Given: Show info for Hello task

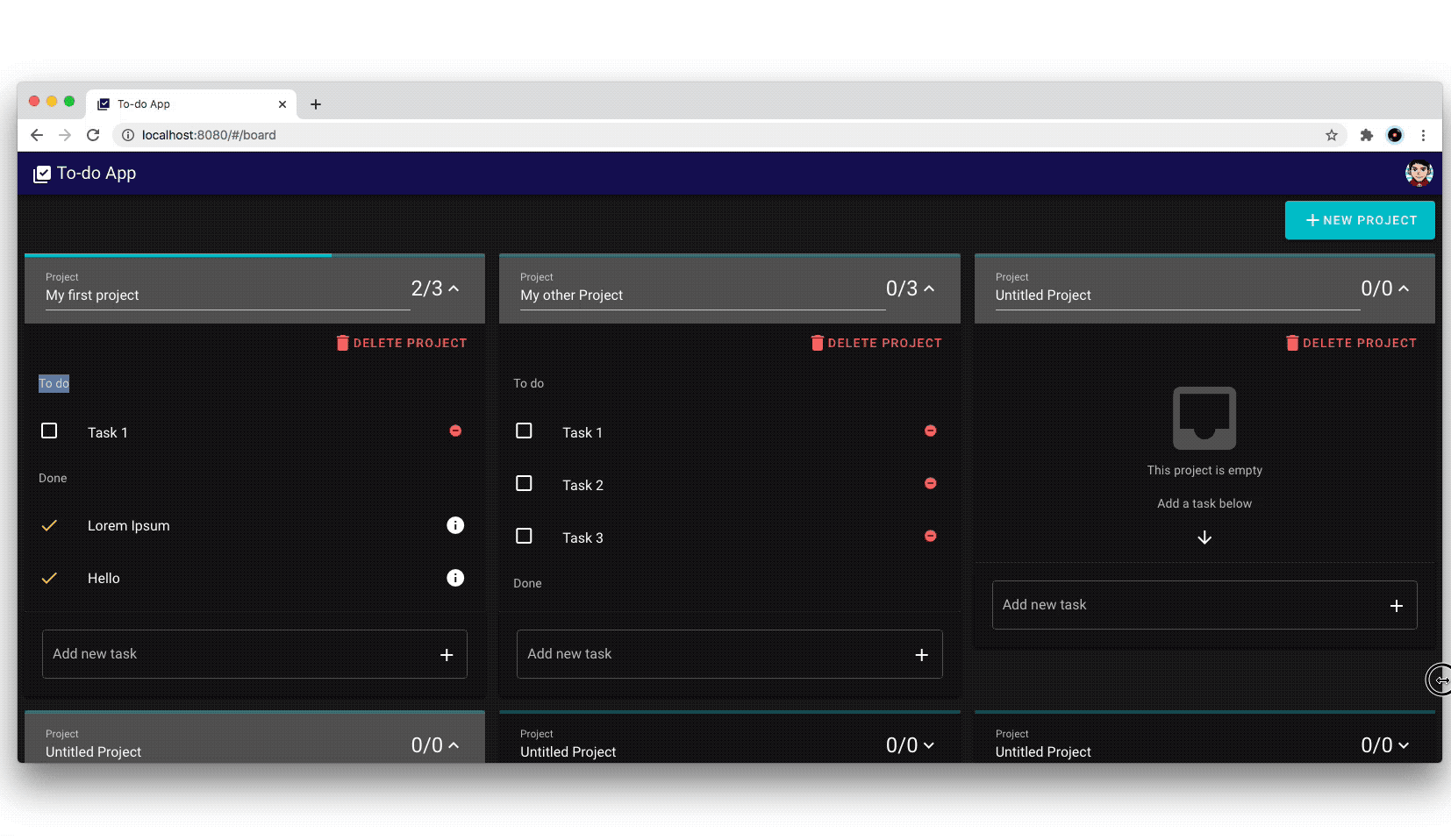Looking at the screenshot, I should pyautogui.click(x=455, y=578).
